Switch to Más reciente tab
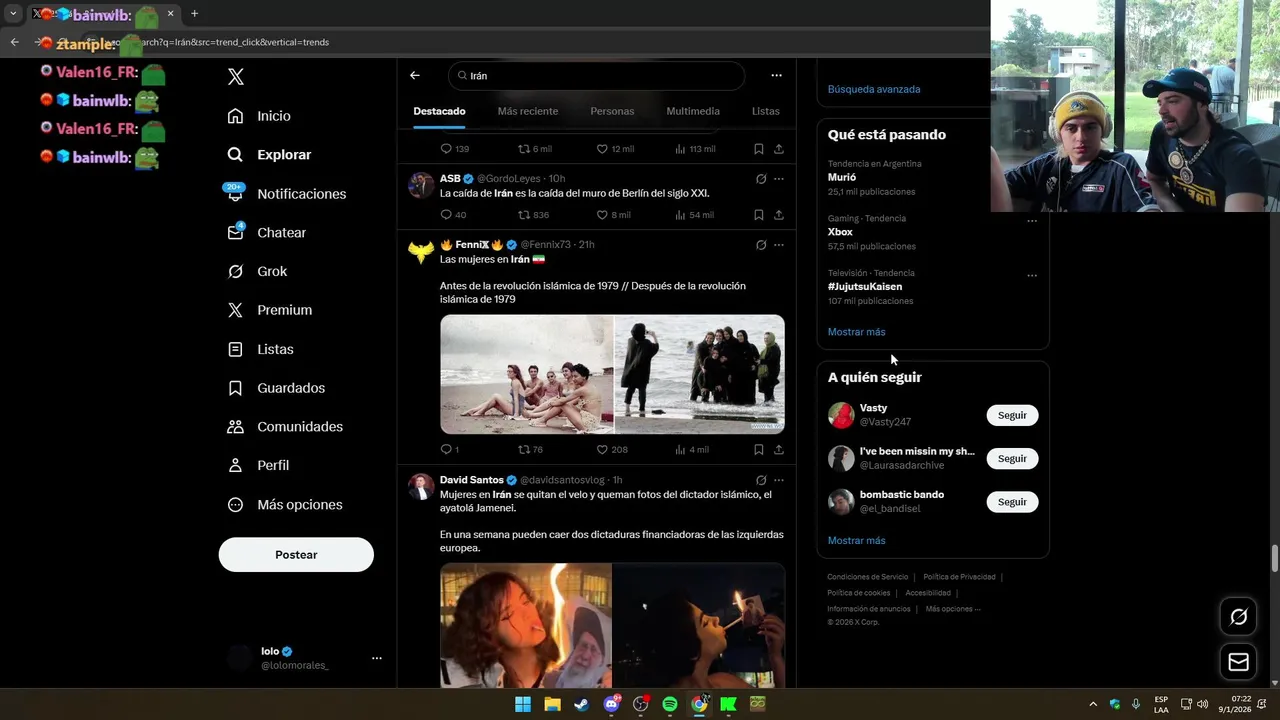This screenshot has width=1280, height=720. (x=528, y=111)
